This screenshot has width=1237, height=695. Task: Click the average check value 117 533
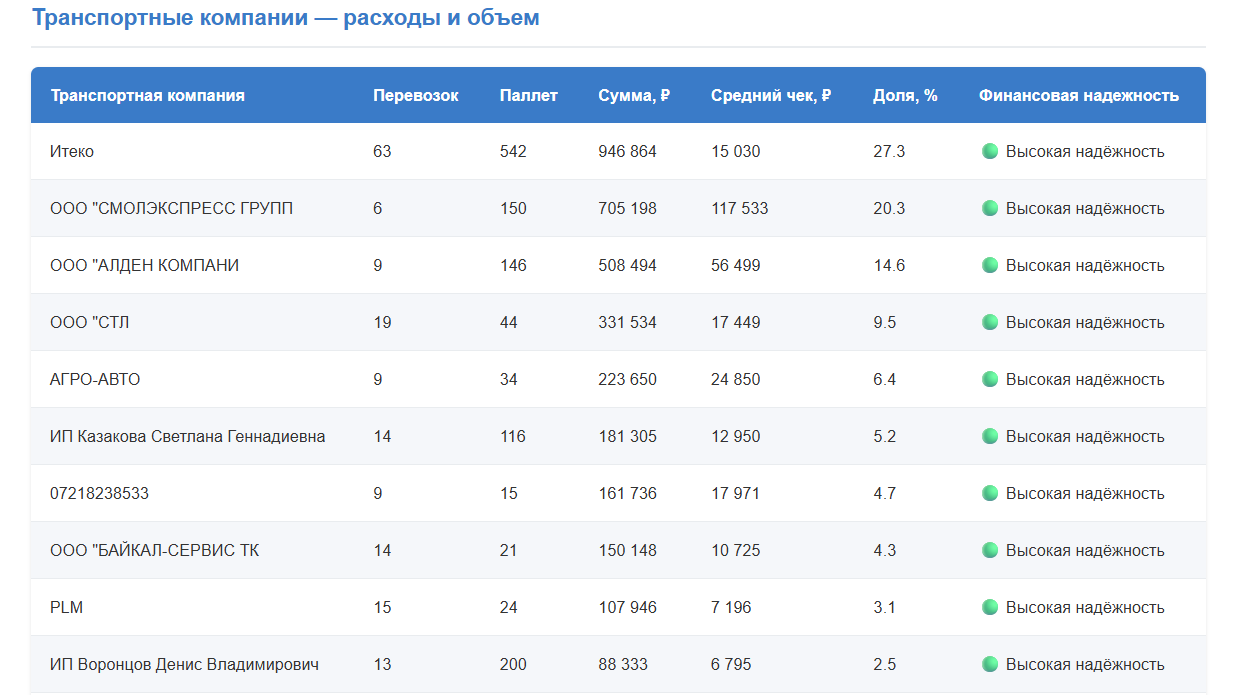click(740, 208)
